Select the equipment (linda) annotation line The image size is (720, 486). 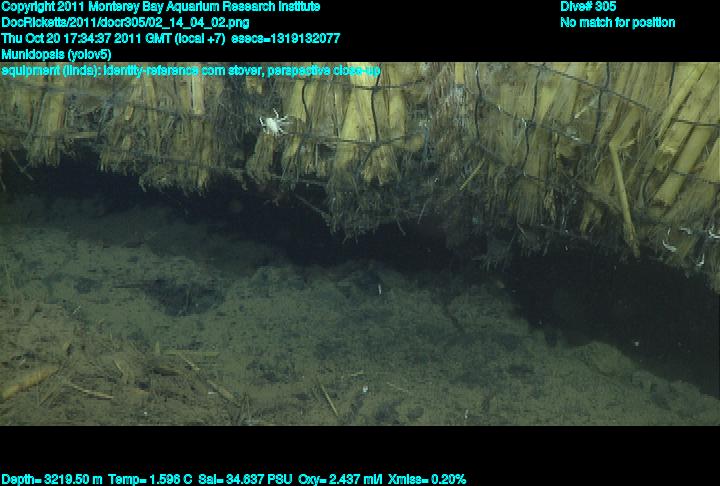(x=191, y=71)
